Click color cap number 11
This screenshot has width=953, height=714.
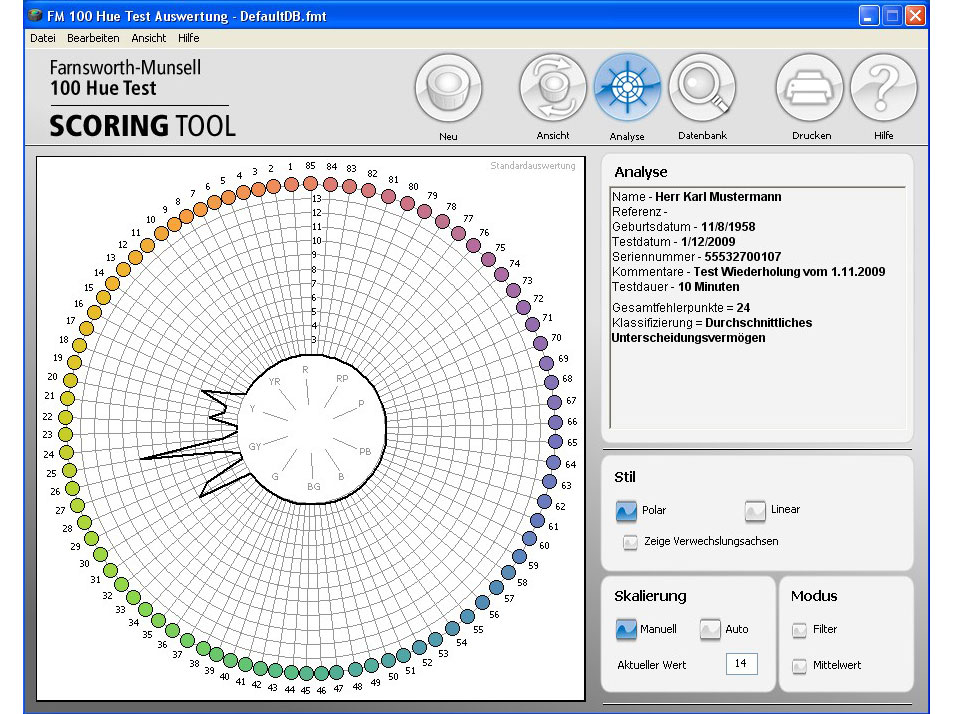147,245
